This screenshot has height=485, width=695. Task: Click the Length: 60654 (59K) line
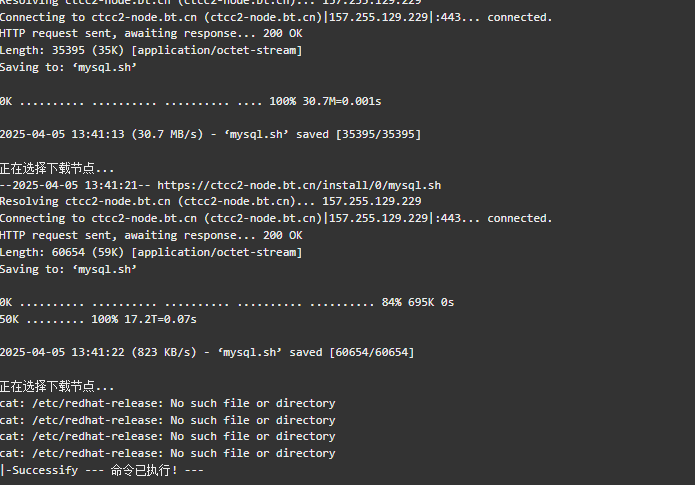(151, 253)
